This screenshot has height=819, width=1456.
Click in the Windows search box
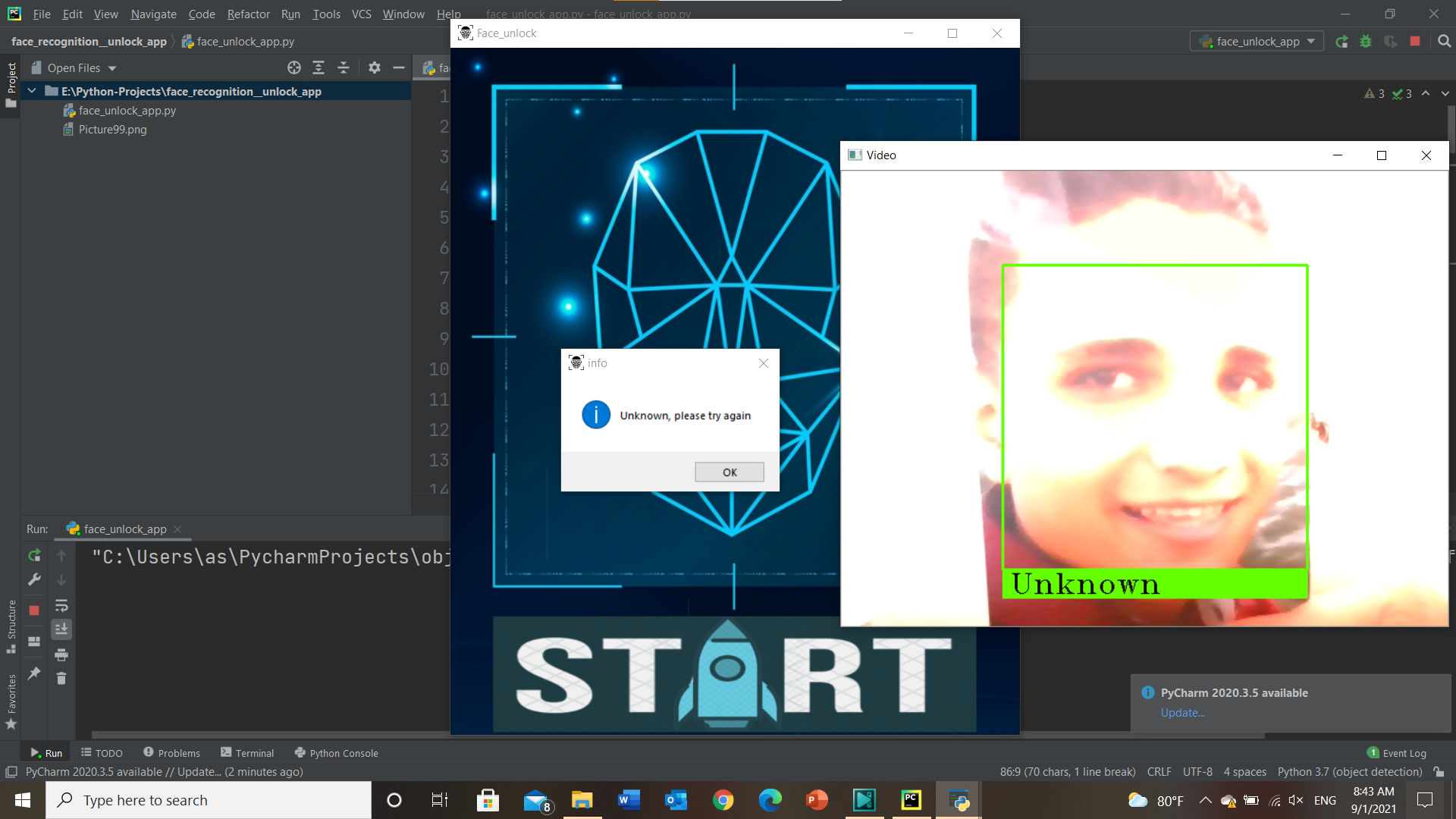(209, 800)
